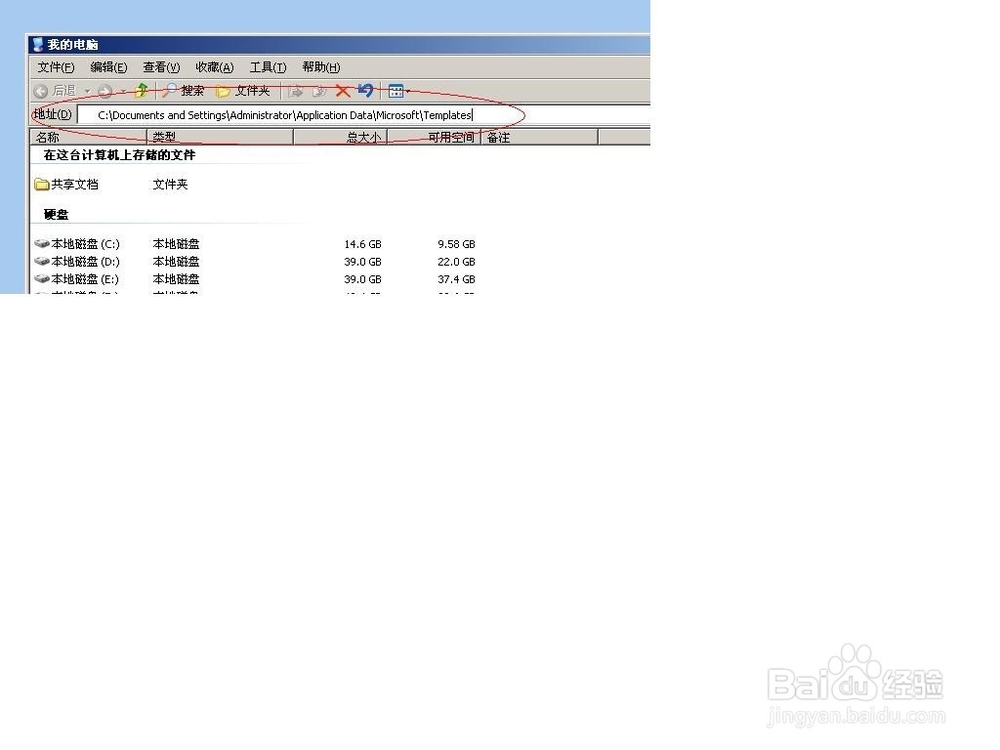Open the Views dropdown arrow

pyautogui.click(x=407, y=90)
